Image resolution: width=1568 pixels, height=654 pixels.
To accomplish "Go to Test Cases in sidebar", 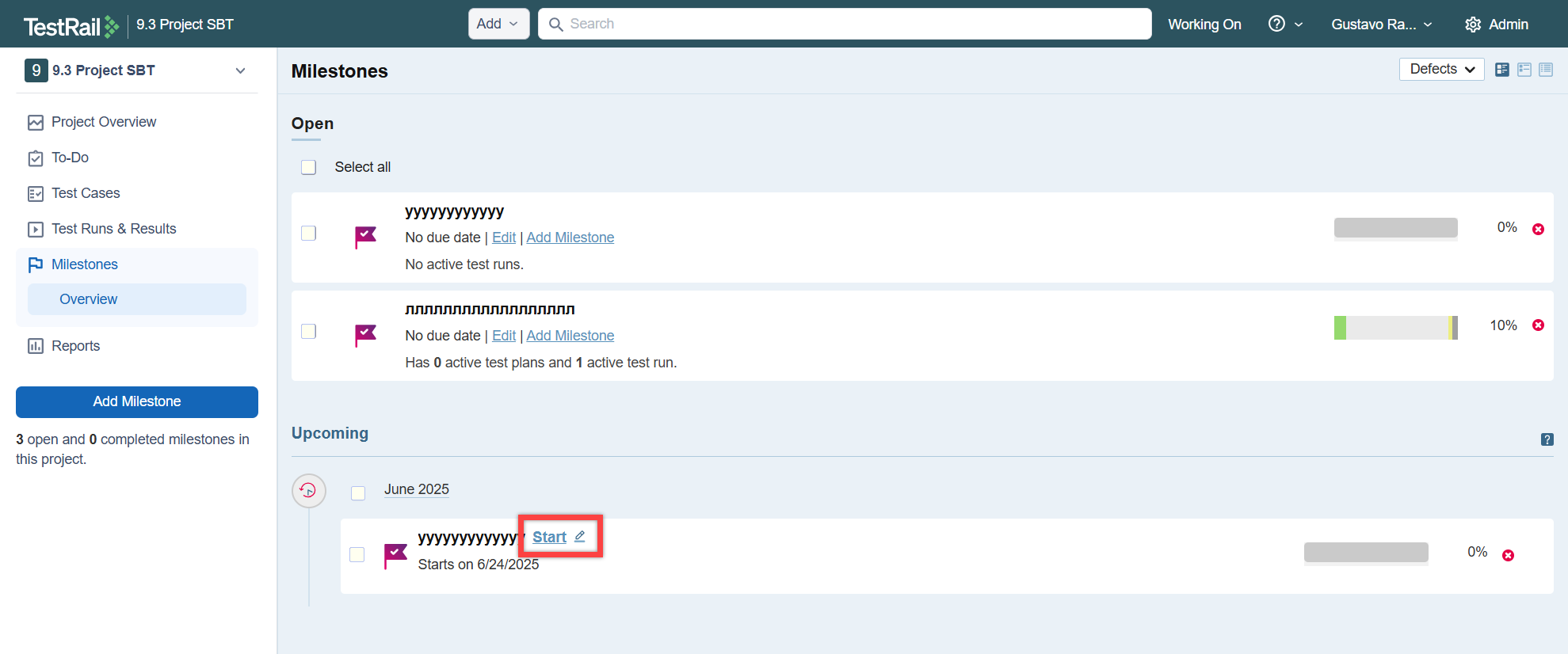I will pyautogui.click(x=86, y=193).
